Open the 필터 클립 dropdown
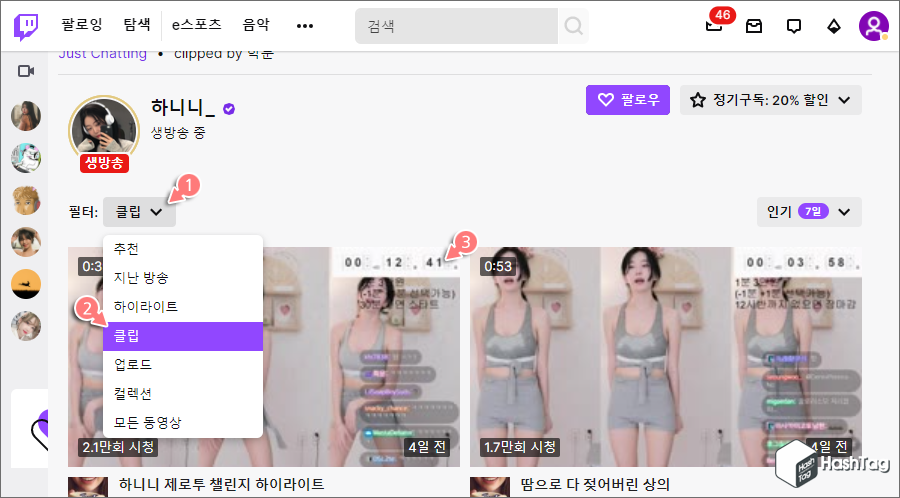The width and height of the screenshot is (900, 498). [x=139, y=212]
